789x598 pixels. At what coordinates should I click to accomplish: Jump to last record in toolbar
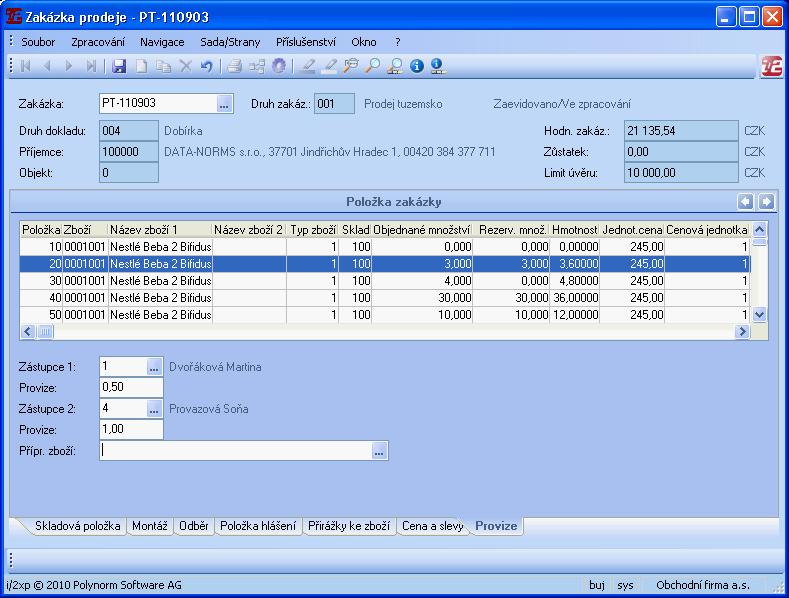click(x=91, y=66)
